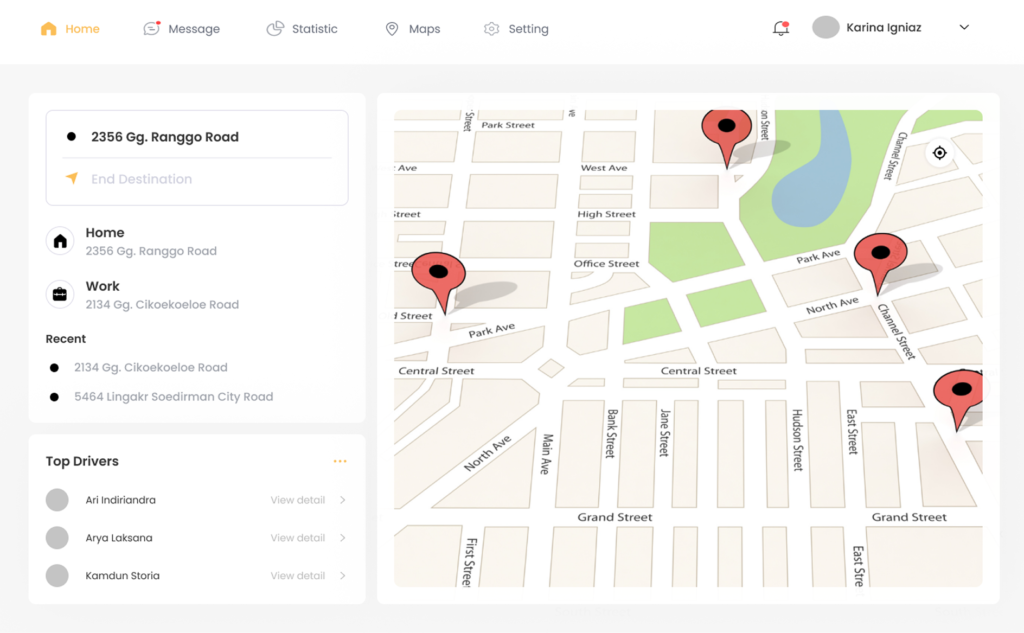The width and height of the screenshot is (1024, 633).
Task: Go to the Maps tab
Action: point(413,29)
